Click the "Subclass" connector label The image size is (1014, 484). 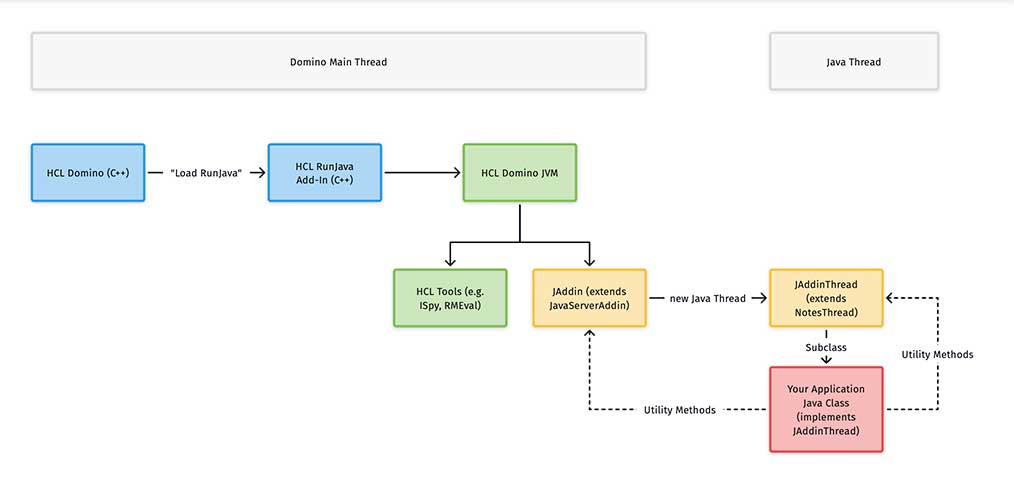tap(826, 347)
